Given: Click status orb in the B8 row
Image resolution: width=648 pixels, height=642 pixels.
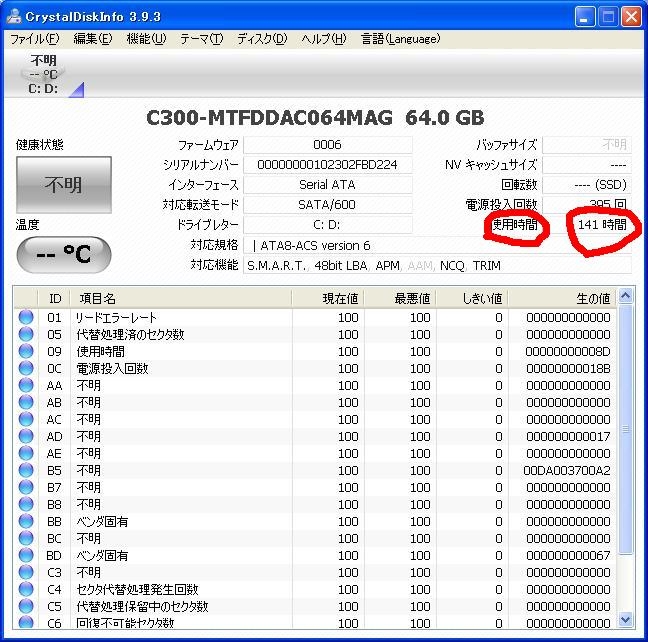Looking at the screenshot, I should pos(26,504).
